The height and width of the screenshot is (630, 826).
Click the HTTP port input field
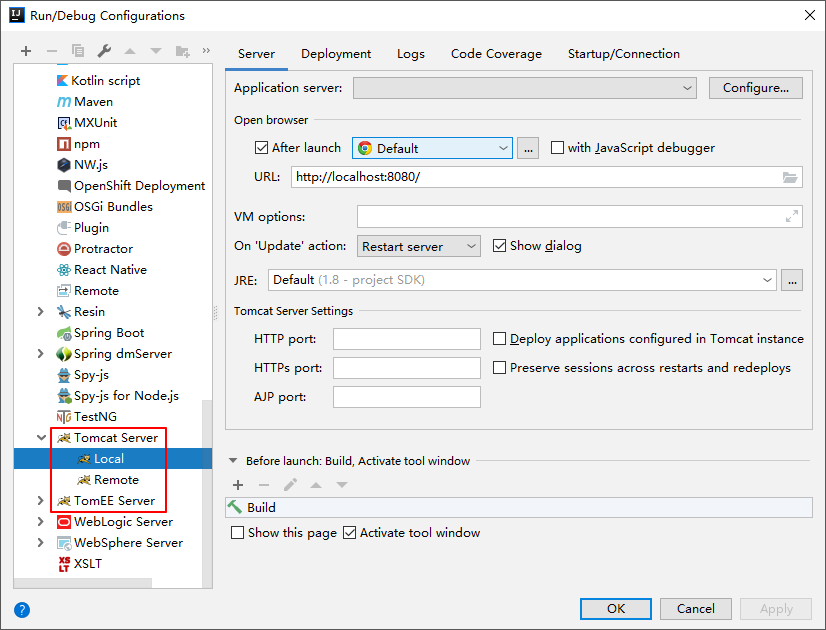[x=407, y=340]
